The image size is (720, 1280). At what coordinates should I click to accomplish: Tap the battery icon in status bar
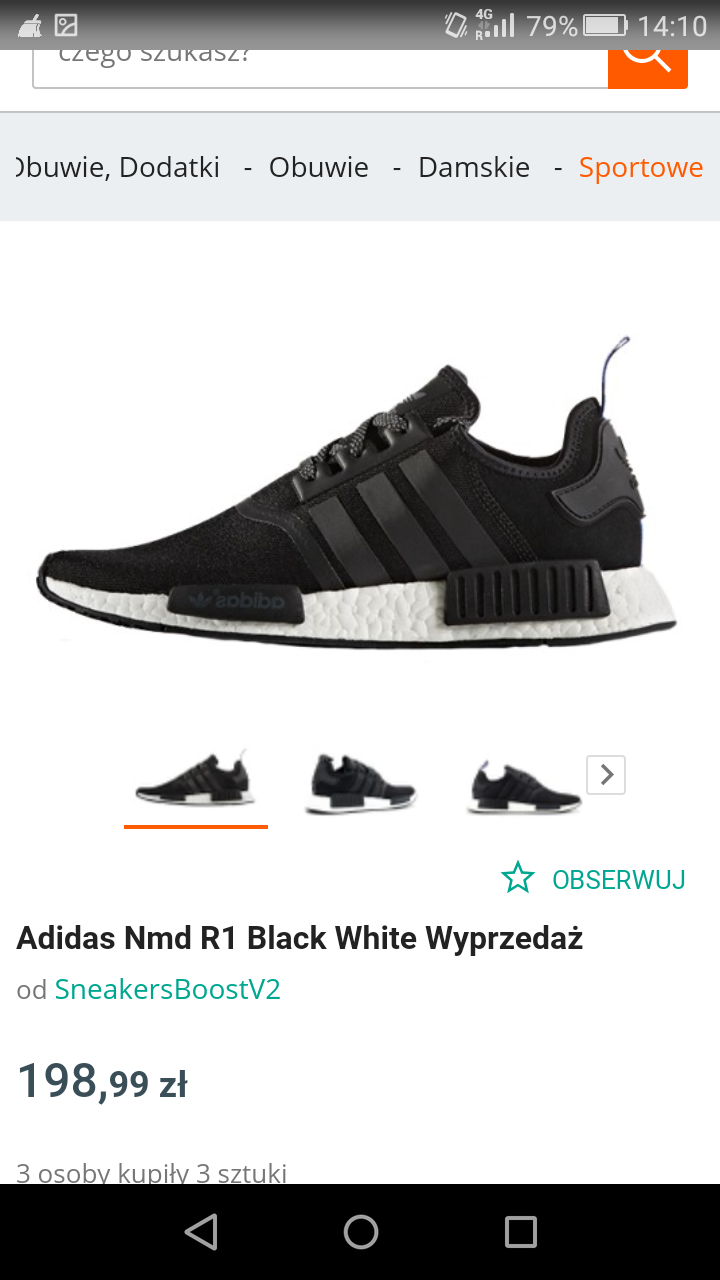(x=606, y=25)
